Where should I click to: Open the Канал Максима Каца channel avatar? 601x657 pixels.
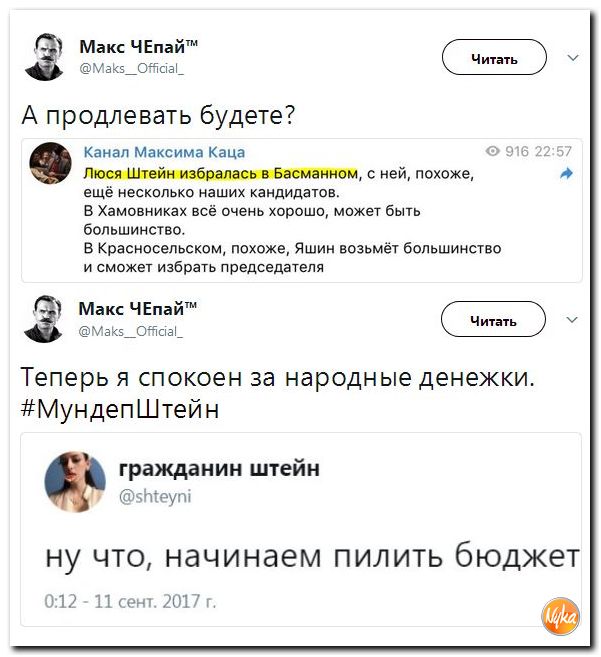(51, 162)
